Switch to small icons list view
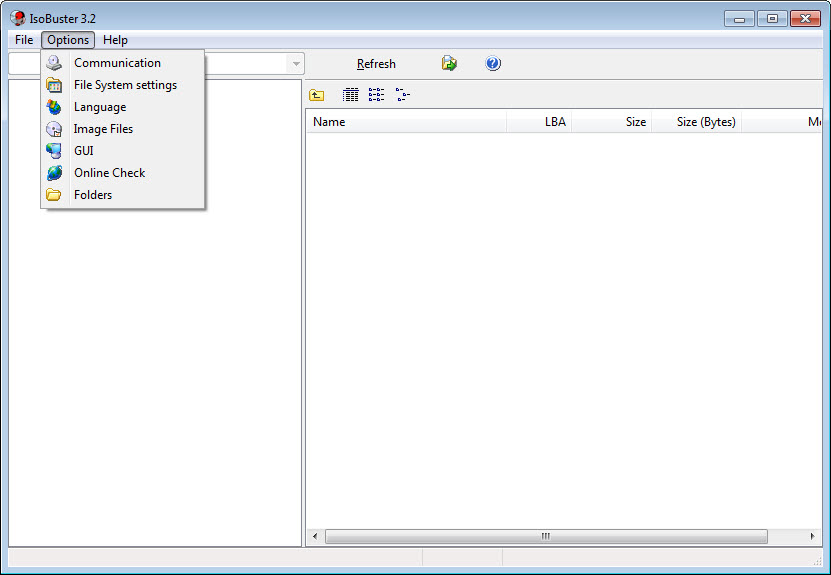The height and width of the screenshot is (575, 831). pyautogui.click(x=376, y=95)
